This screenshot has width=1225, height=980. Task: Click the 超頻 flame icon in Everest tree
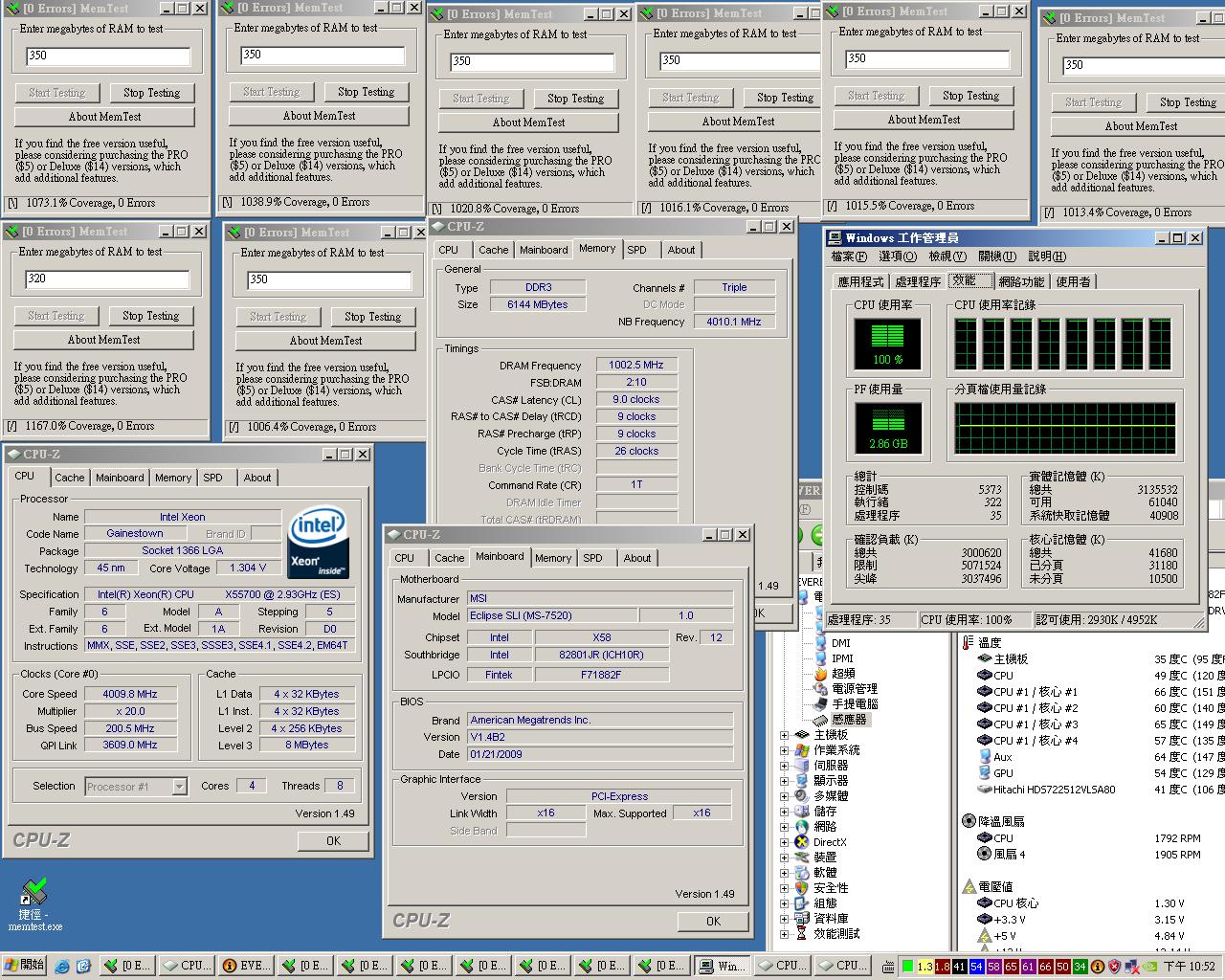pyautogui.click(x=820, y=673)
